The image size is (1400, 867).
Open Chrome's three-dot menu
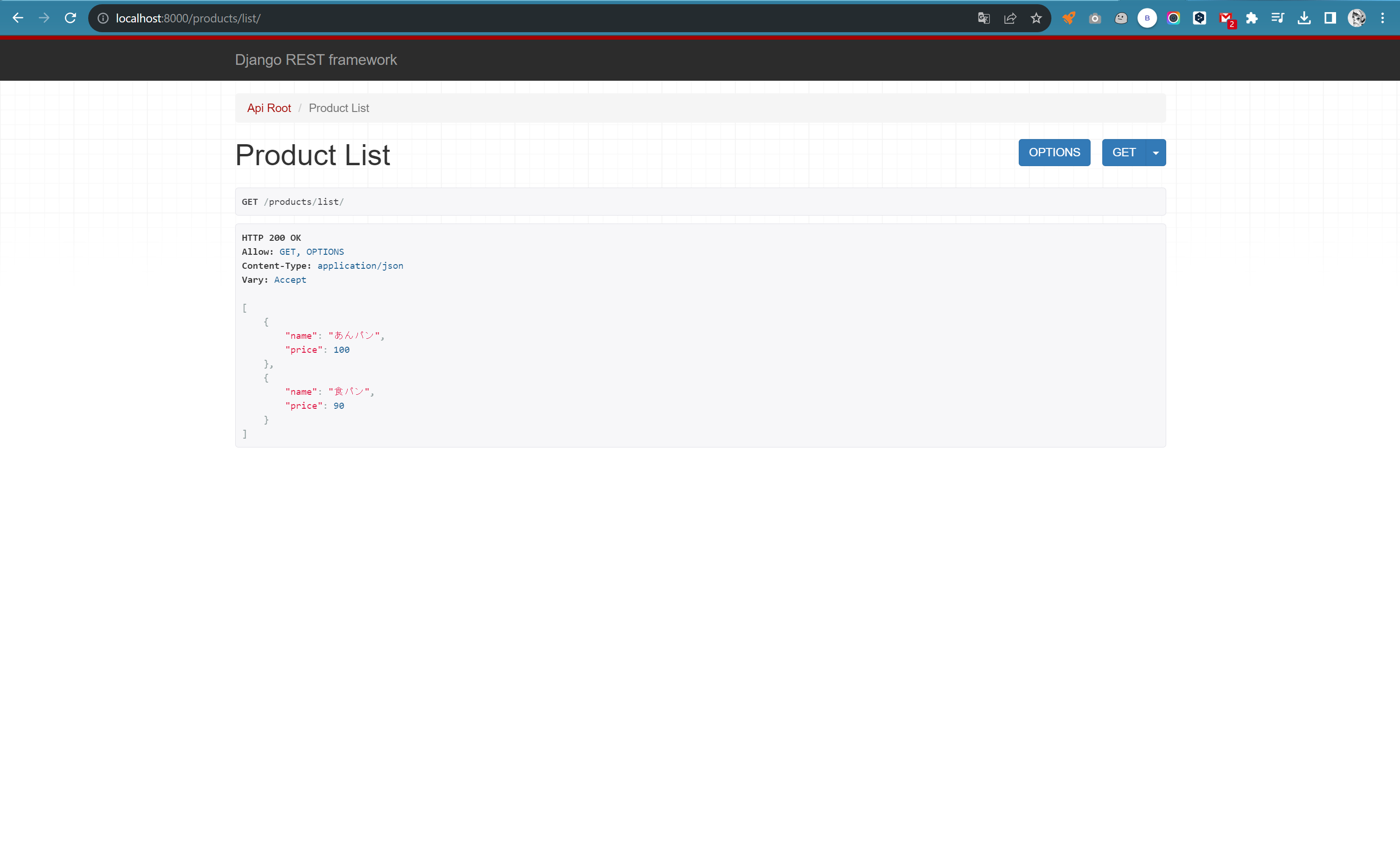(x=1383, y=18)
